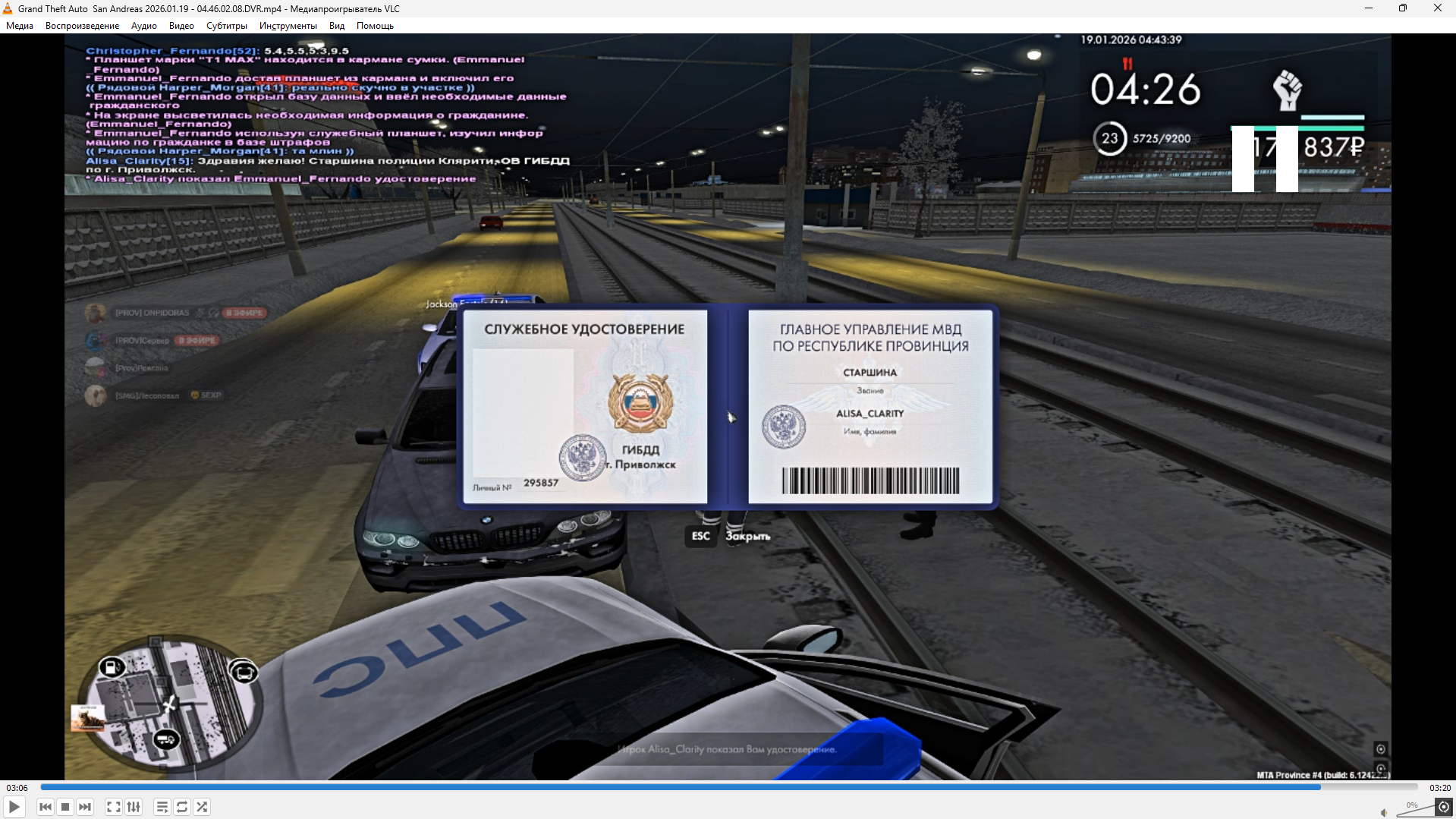Expand the Субтитры menu
The image size is (1456, 819).
(x=226, y=26)
